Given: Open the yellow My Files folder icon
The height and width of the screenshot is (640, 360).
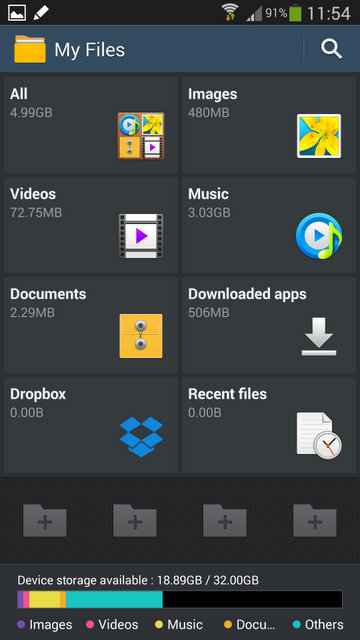Looking at the screenshot, I should pos(30,49).
